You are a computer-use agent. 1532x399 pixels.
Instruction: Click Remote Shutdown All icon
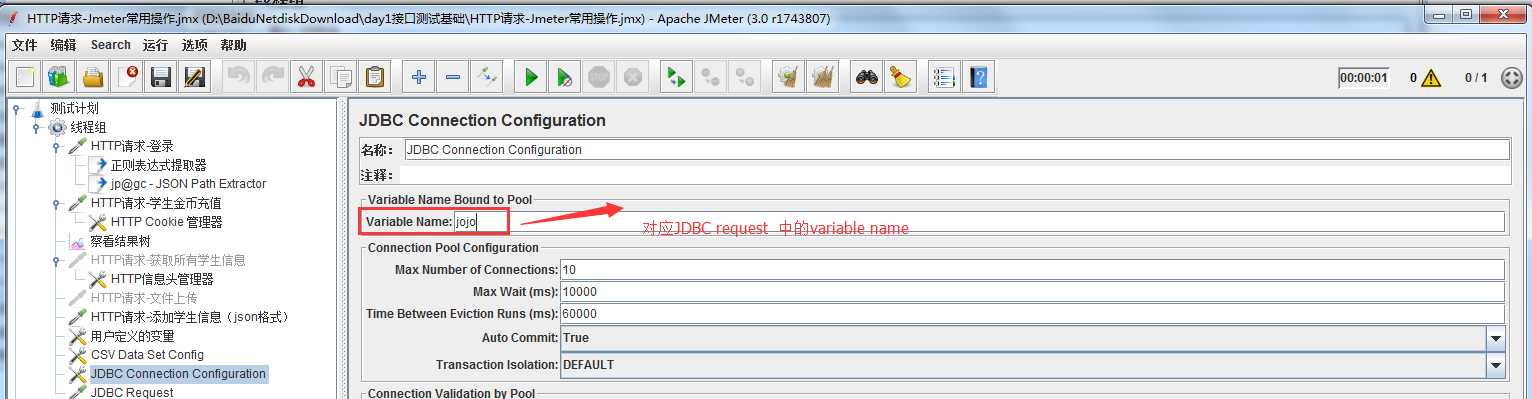pos(744,77)
